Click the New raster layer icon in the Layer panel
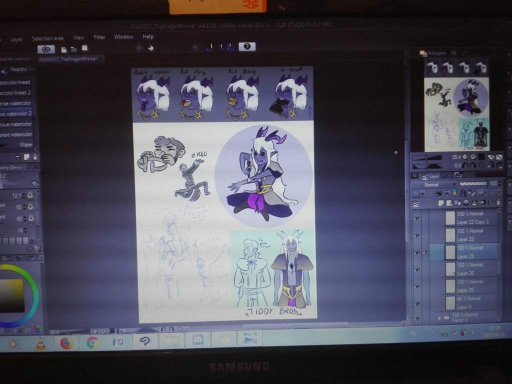 [x=441, y=203]
